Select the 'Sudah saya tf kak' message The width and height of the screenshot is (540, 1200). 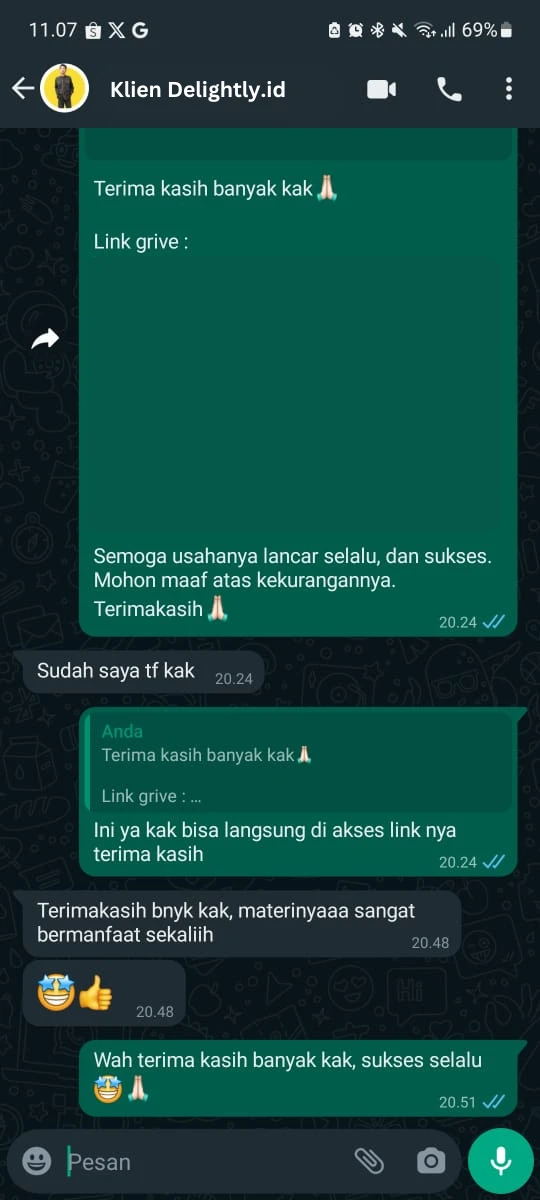click(143, 672)
